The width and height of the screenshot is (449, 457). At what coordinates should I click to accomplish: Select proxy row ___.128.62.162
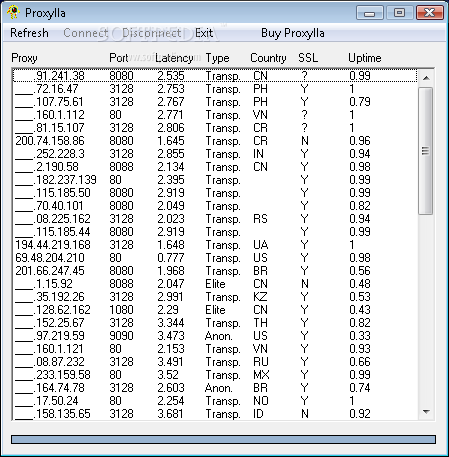click(x=215, y=310)
